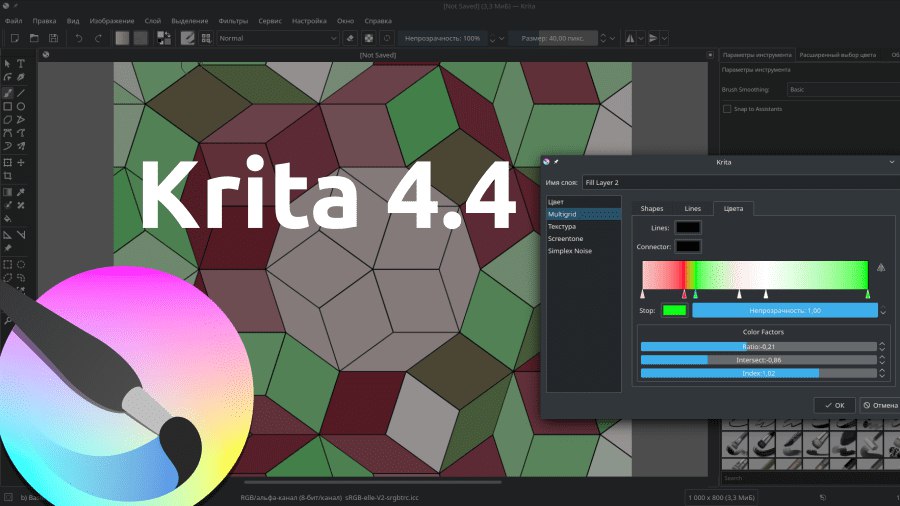This screenshot has width=900, height=506.
Task: Open Расширенный выбор цвета docker tab
Action: point(837,55)
